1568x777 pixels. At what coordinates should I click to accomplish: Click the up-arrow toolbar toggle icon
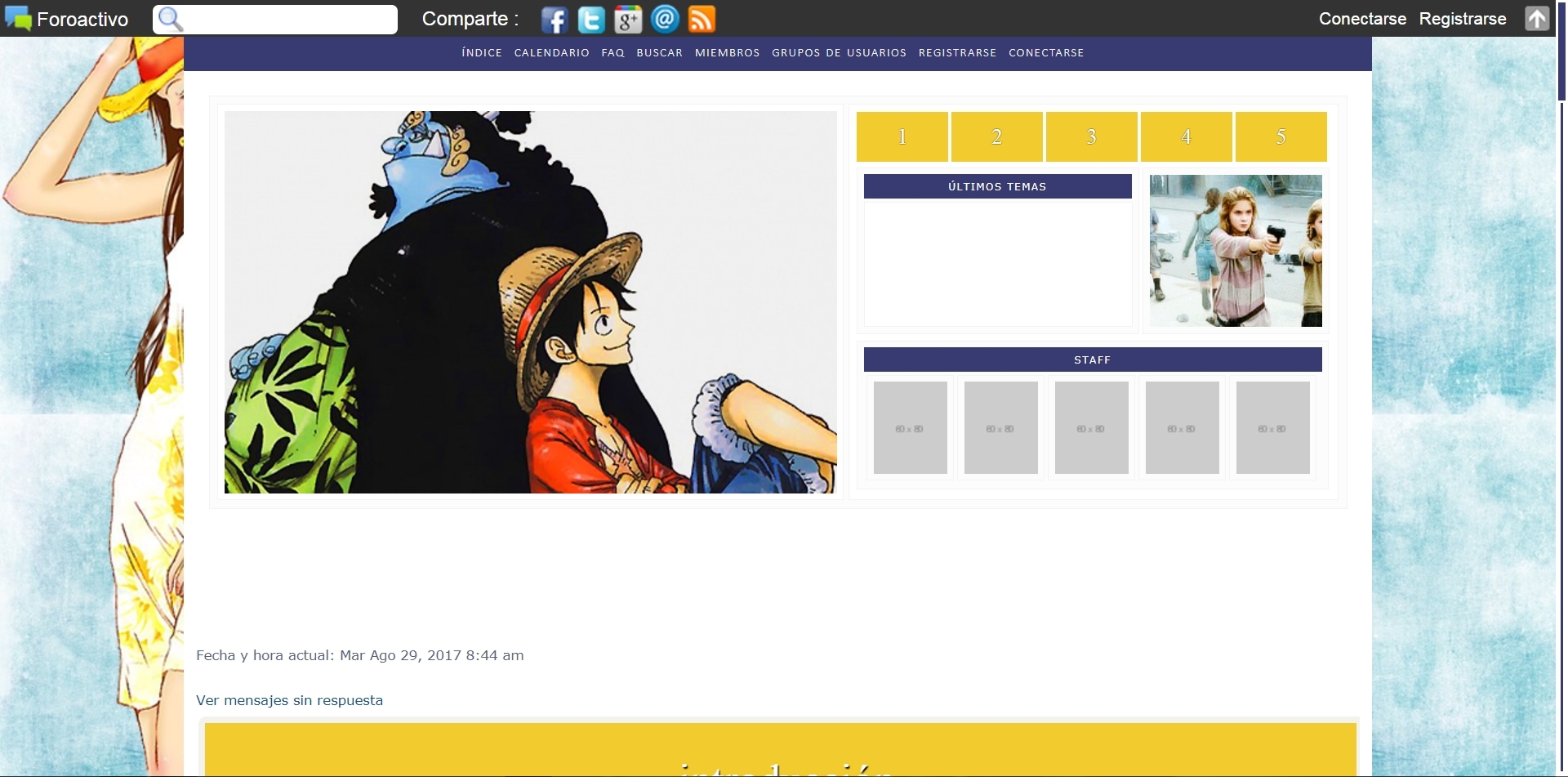coord(1537,19)
